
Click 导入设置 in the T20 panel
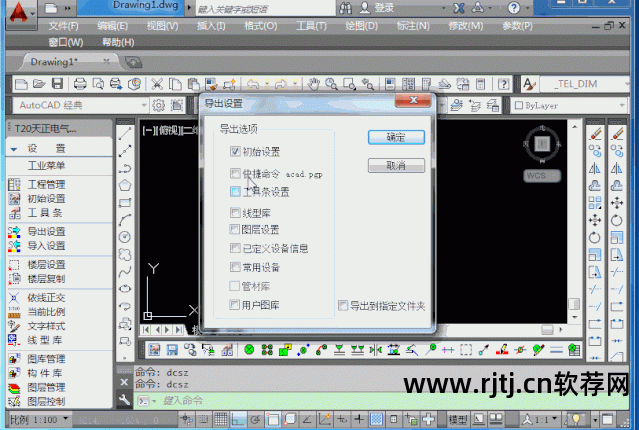[x=46, y=246]
